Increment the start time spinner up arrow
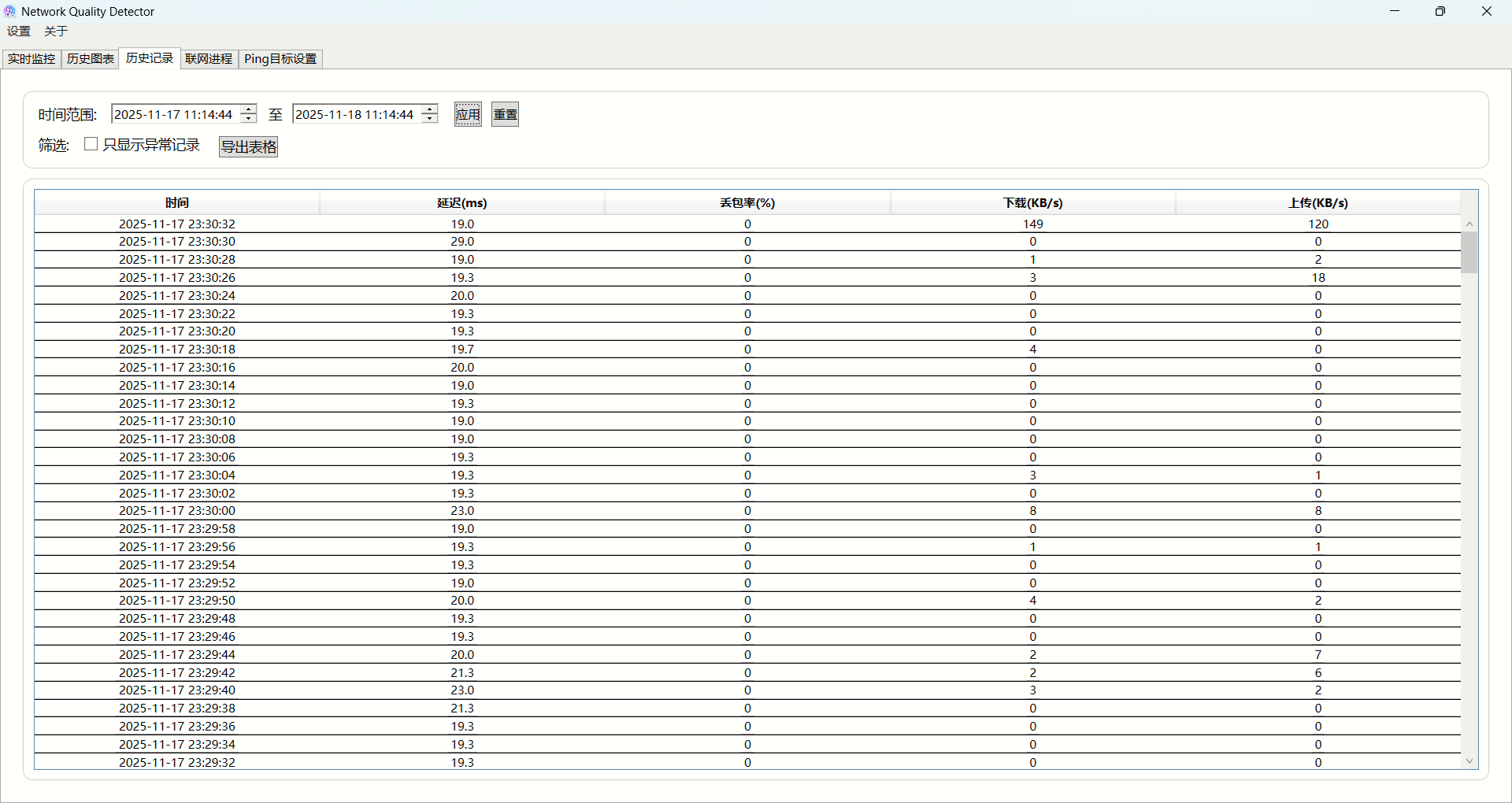The height and width of the screenshot is (803, 1512). point(249,109)
